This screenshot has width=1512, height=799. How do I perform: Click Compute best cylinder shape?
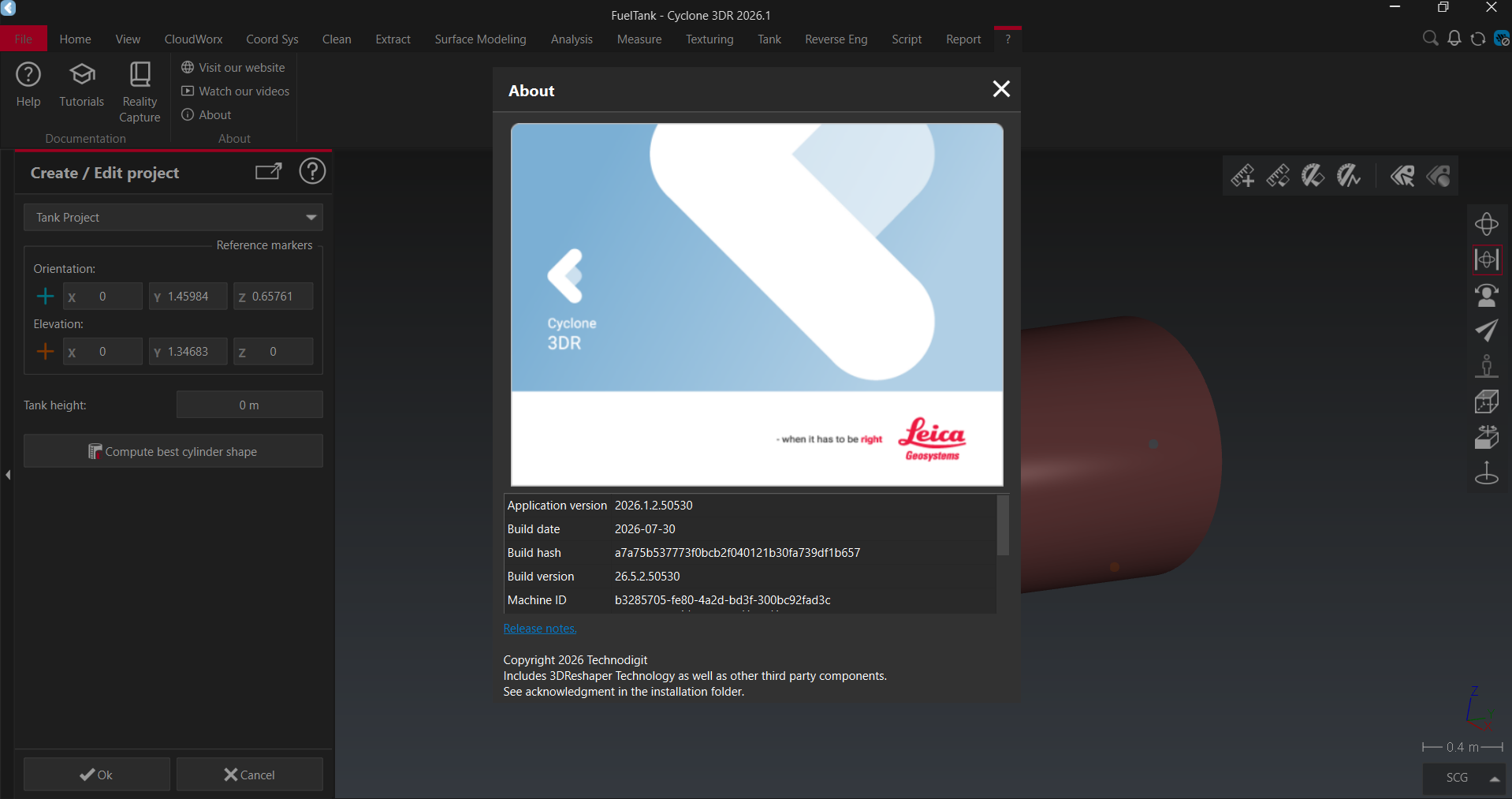pyautogui.click(x=173, y=451)
